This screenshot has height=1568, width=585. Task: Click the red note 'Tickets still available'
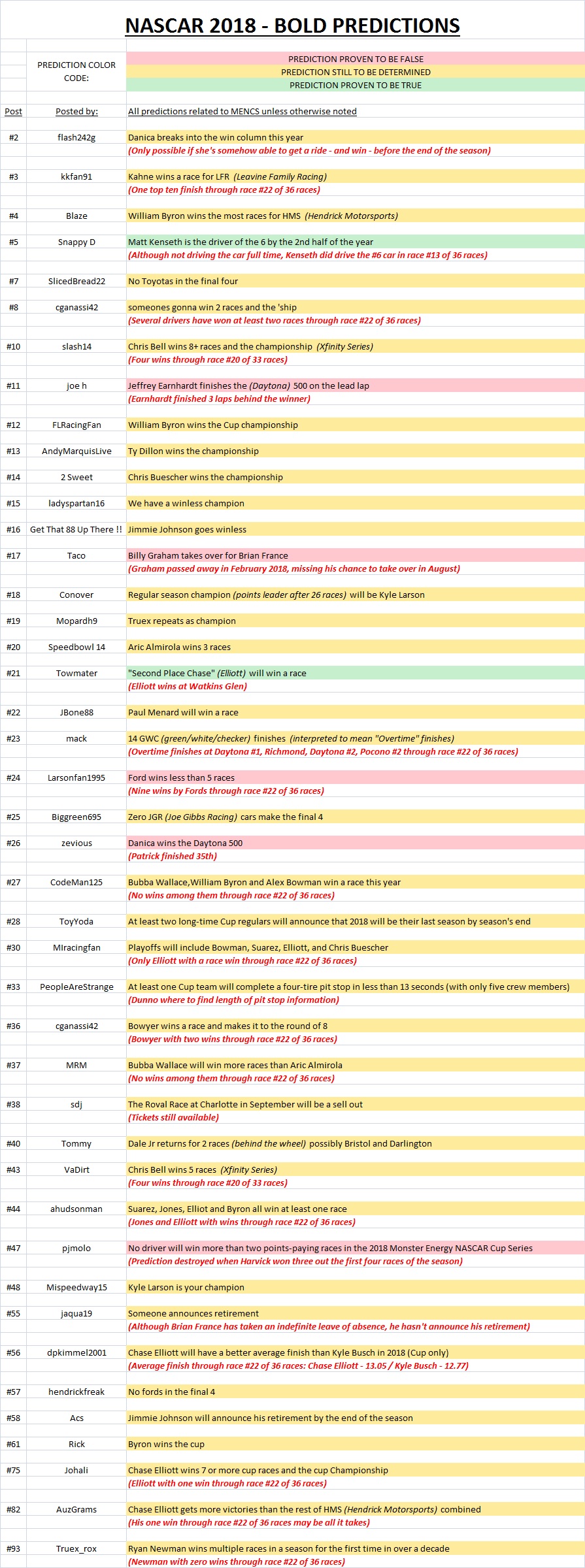click(x=173, y=1117)
